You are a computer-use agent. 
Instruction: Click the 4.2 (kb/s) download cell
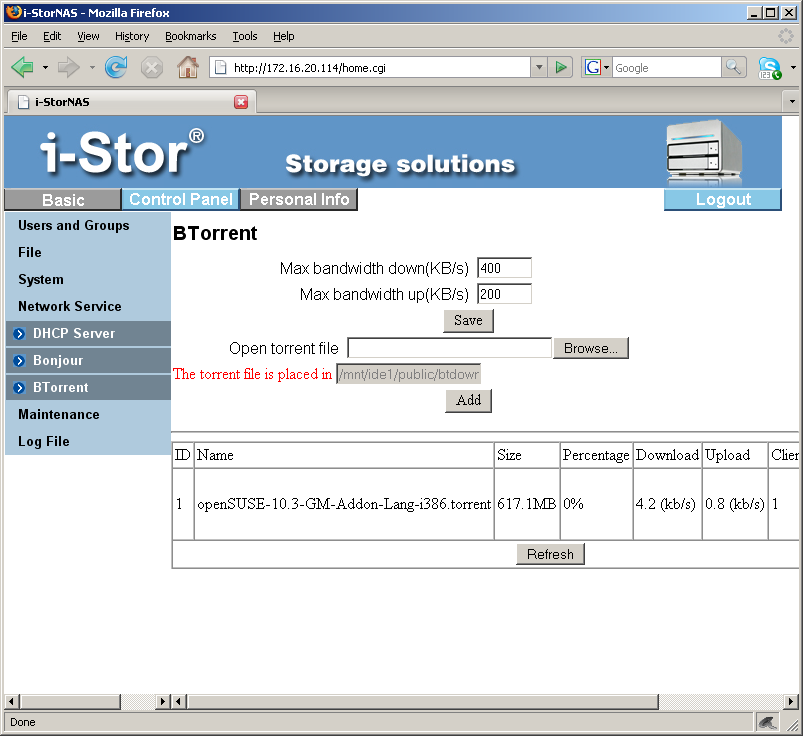[665, 504]
